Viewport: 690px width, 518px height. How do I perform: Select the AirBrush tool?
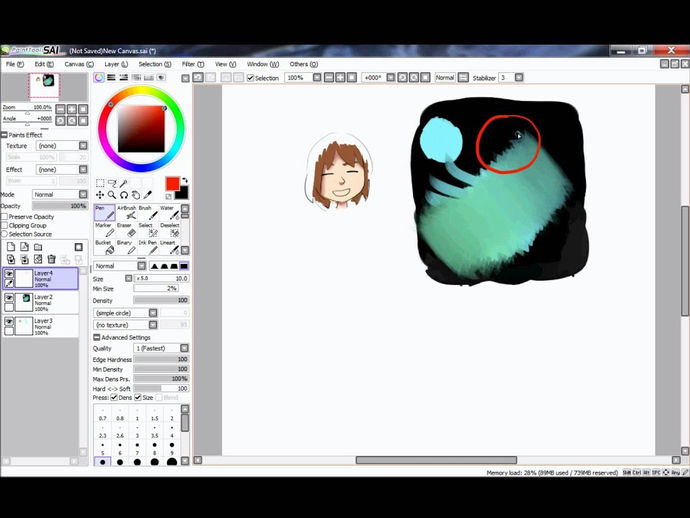click(x=127, y=213)
